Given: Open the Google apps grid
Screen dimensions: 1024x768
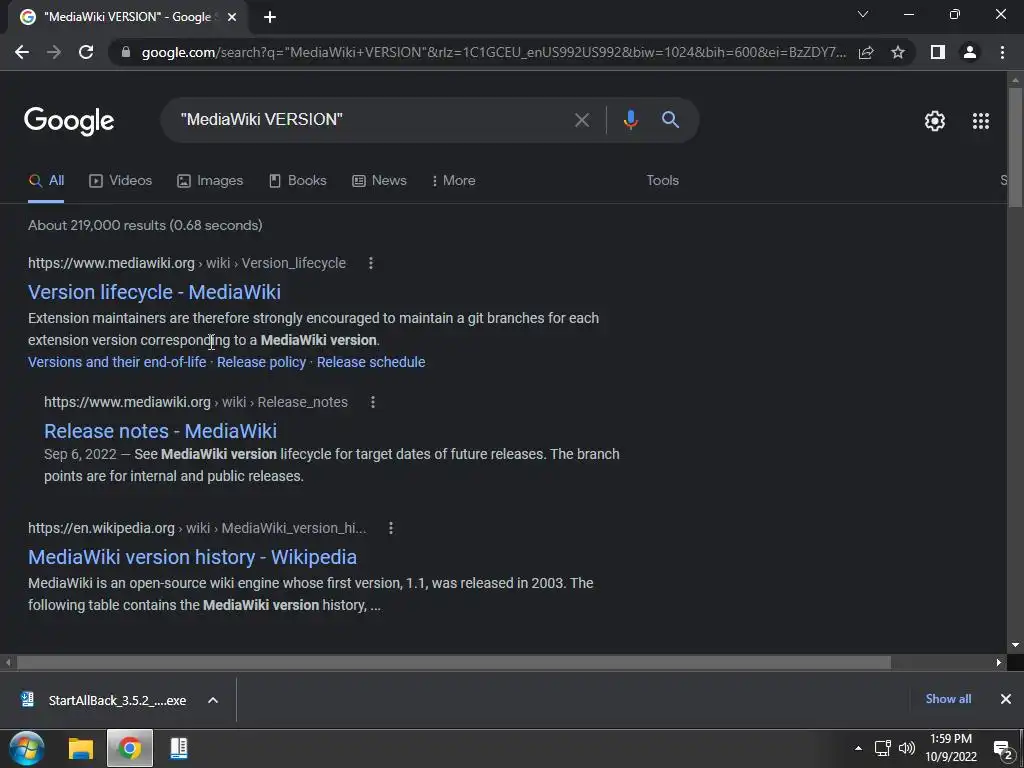Looking at the screenshot, I should tap(981, 121).
